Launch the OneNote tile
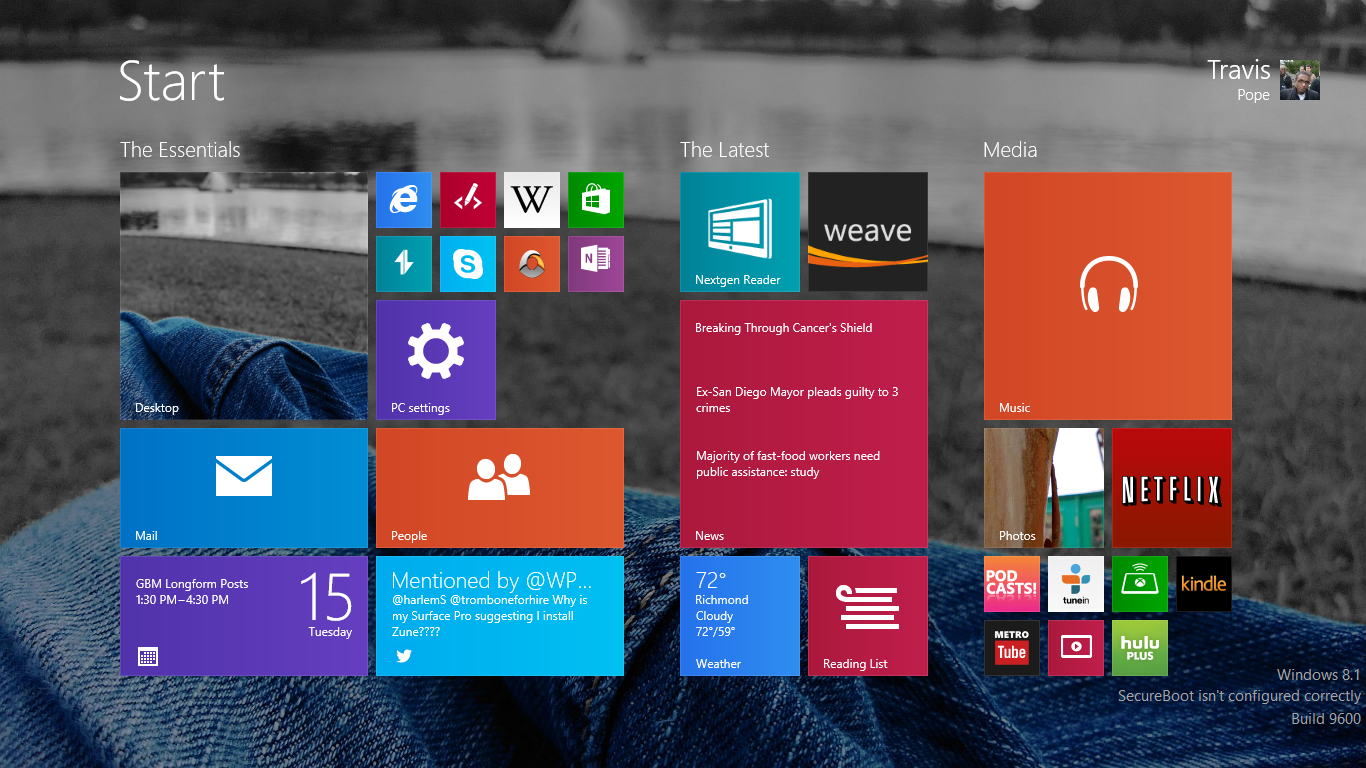The image size is (1366, 768). pyautogui.click(x=596, y=264)
